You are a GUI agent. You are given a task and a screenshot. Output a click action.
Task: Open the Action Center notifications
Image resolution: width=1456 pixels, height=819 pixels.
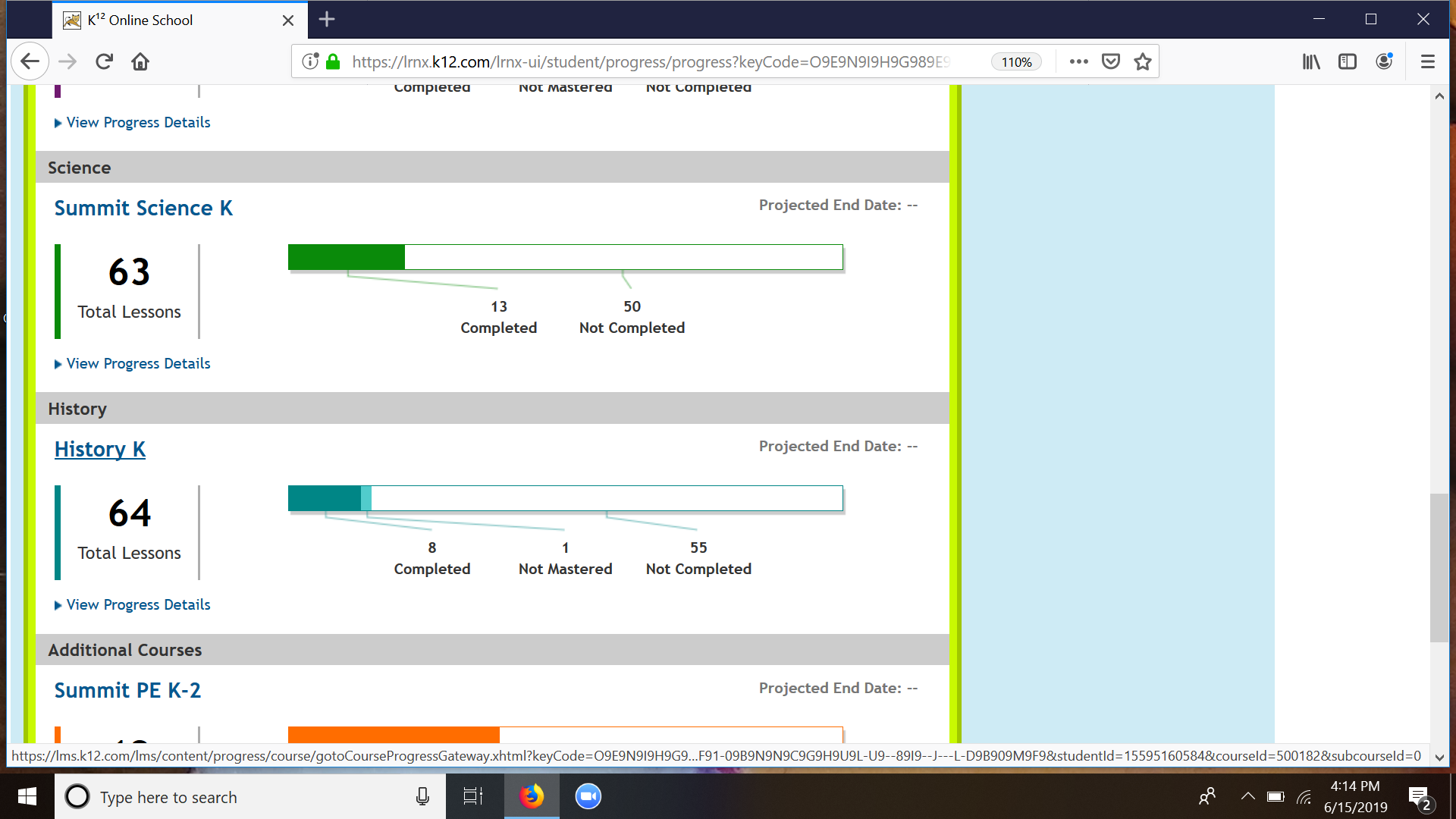click(x=1420, y=798)
